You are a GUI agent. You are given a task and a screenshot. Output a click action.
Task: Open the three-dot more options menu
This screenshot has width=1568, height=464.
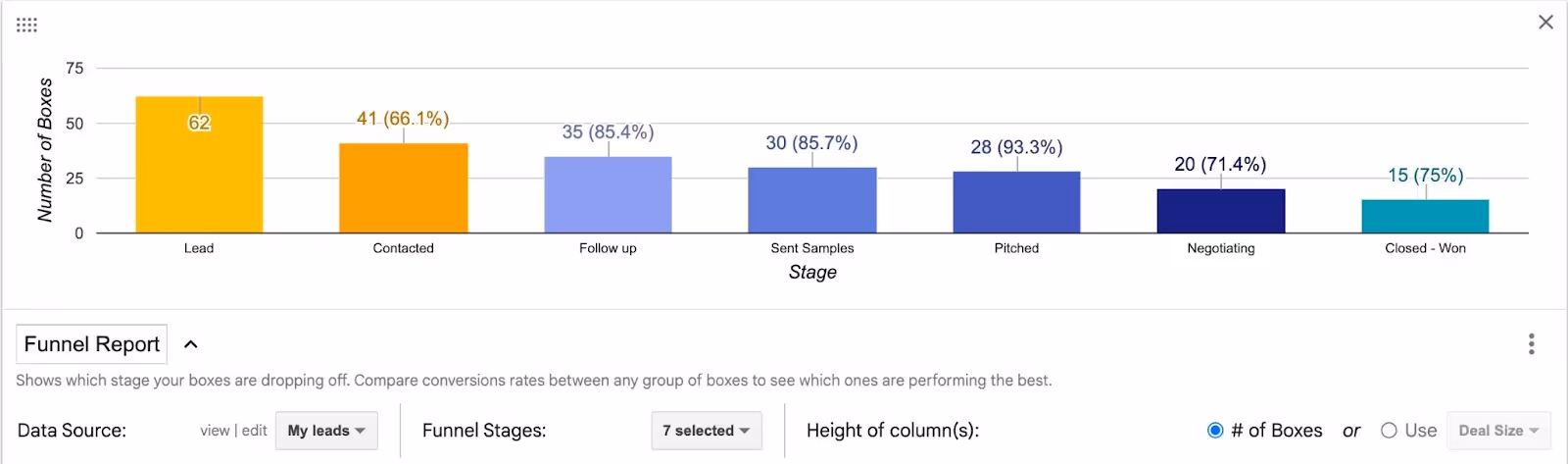[x=1531, y=344]
